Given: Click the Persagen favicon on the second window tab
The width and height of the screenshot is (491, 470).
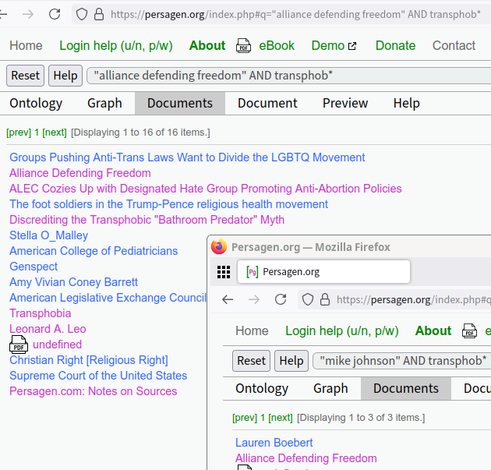Looking at the screenshot, I should tap(252, 272).
